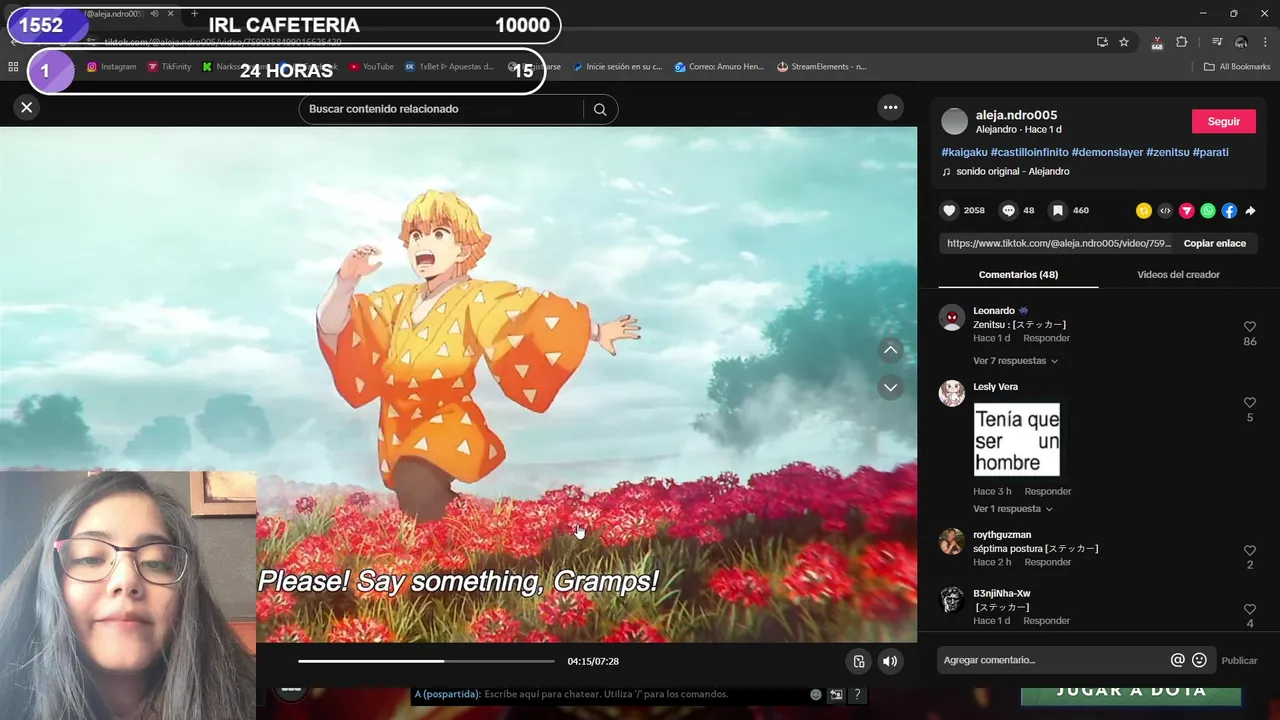Open the video's picture-in-picture icon

[858, 661]
